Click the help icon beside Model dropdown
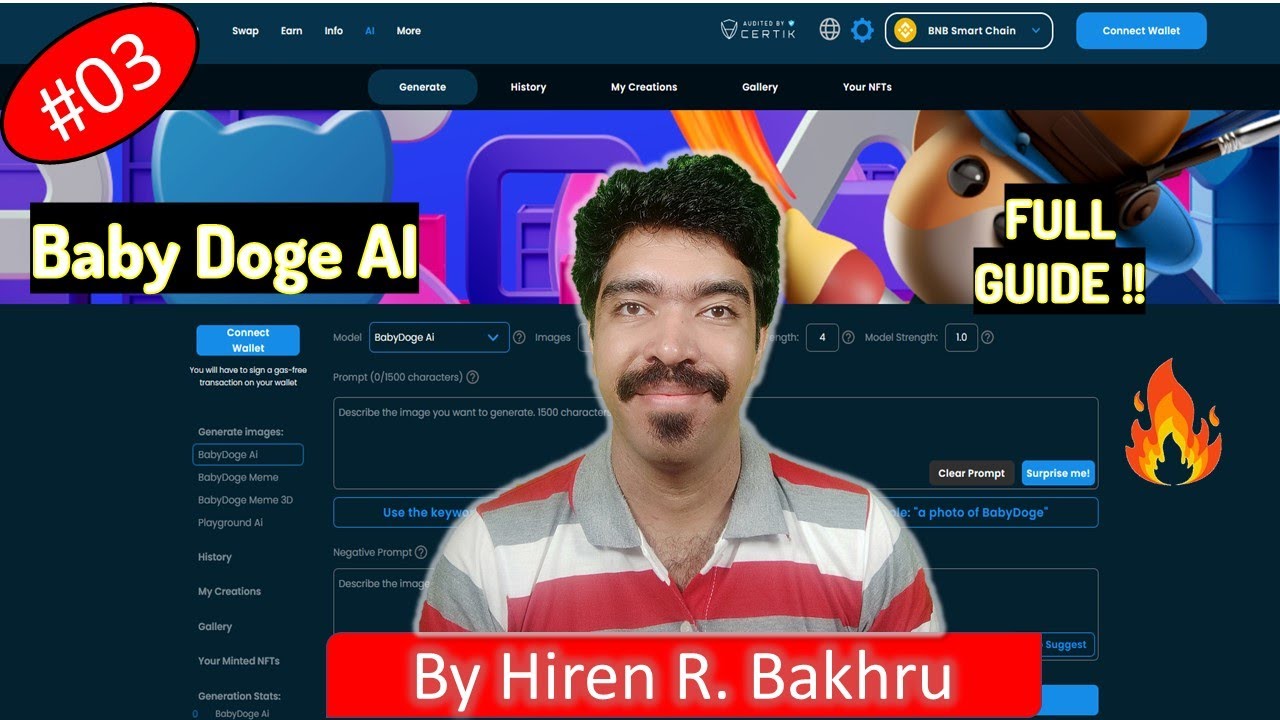This screenshot has height=720, width=1280. point(519,338)
